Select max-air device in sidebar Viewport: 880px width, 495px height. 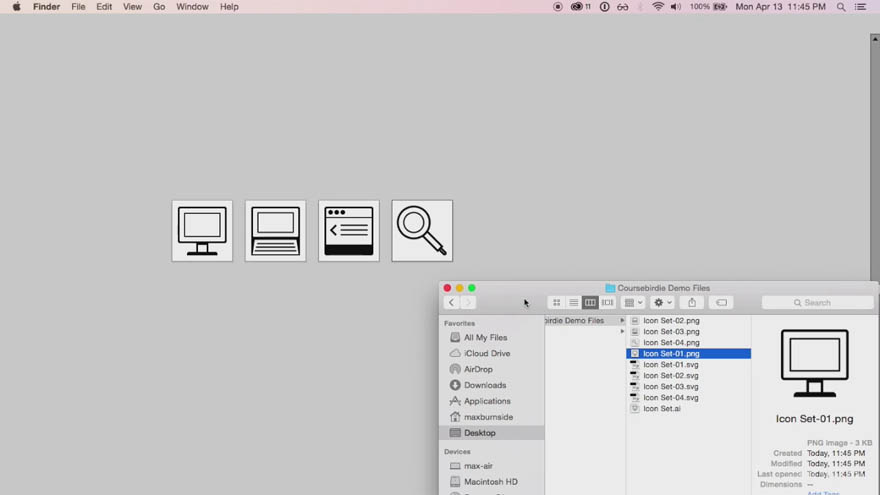click(x=478, y=466)
